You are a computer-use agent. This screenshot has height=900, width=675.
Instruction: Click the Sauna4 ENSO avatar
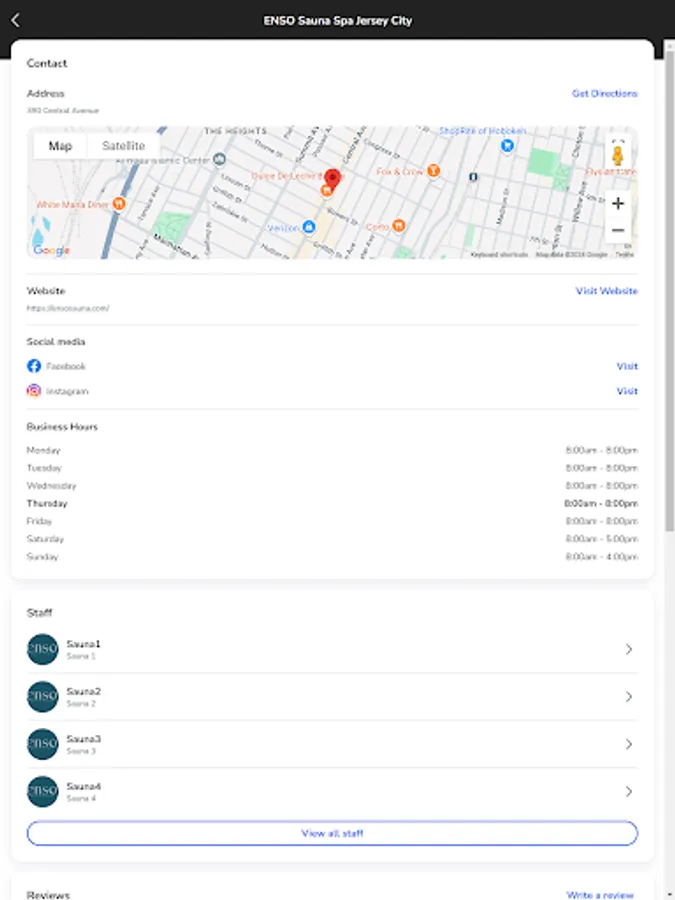click(42, 792)
